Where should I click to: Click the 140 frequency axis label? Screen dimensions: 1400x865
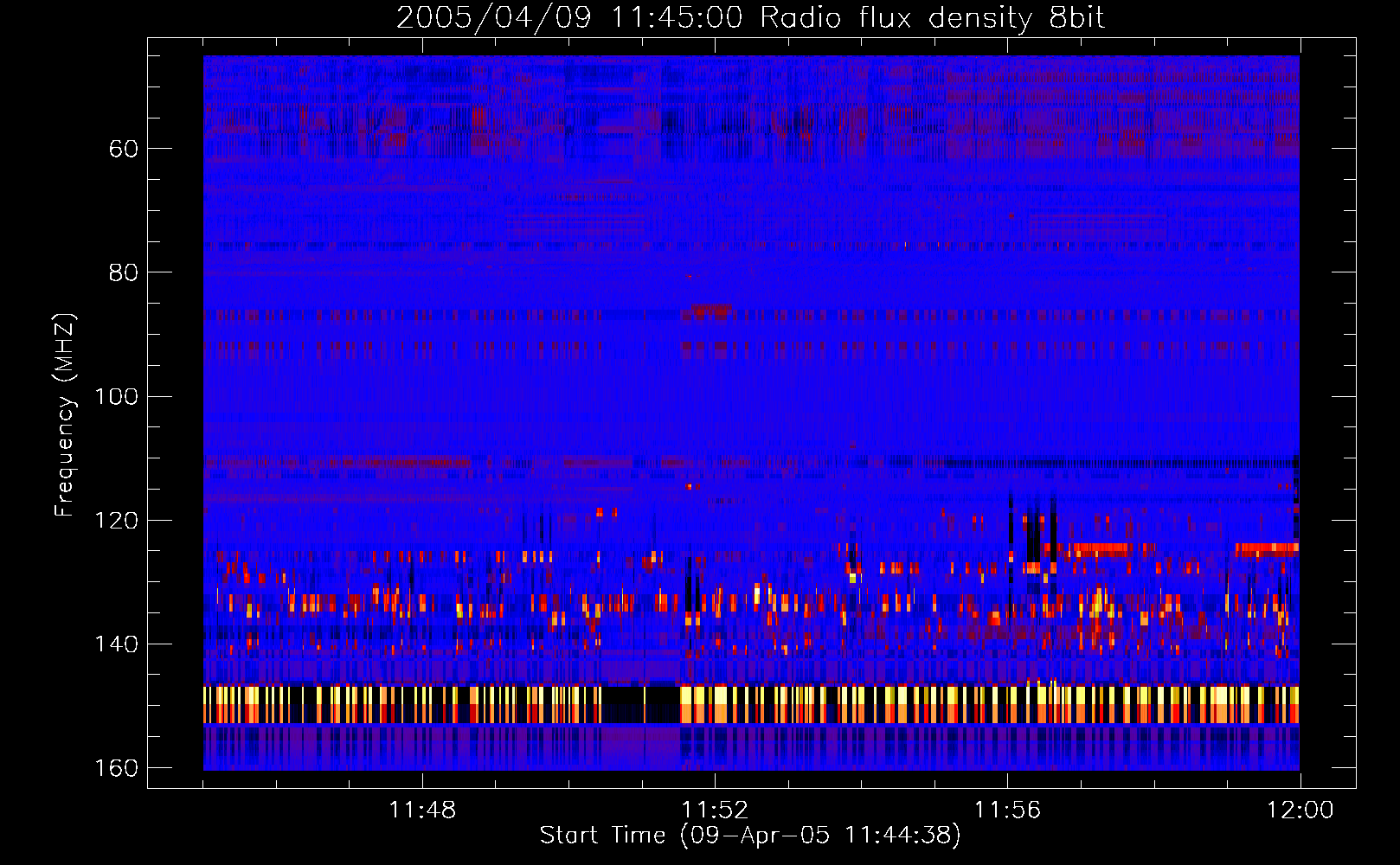[116, 644]
